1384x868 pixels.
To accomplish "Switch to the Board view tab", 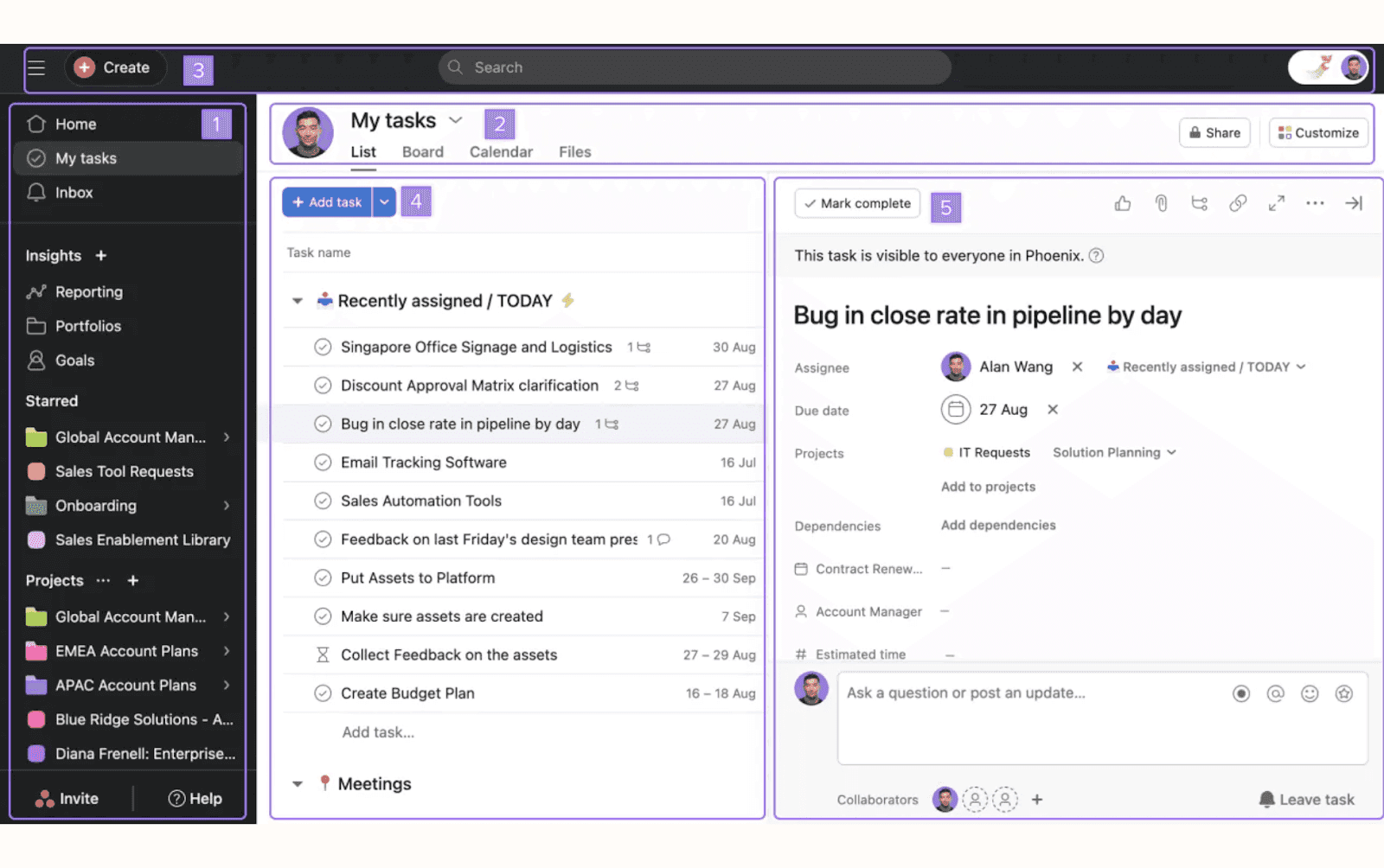I will click(x=422, y=151).
